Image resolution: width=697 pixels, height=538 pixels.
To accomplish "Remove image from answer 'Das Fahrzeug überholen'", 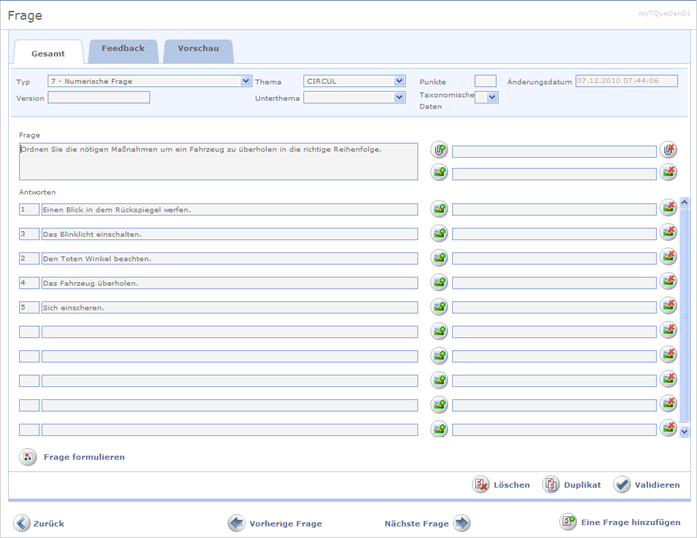I will (669, 282).
